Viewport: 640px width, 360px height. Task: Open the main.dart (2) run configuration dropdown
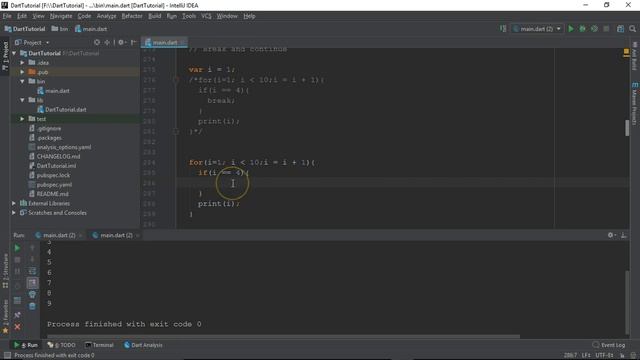coord(537,29)
